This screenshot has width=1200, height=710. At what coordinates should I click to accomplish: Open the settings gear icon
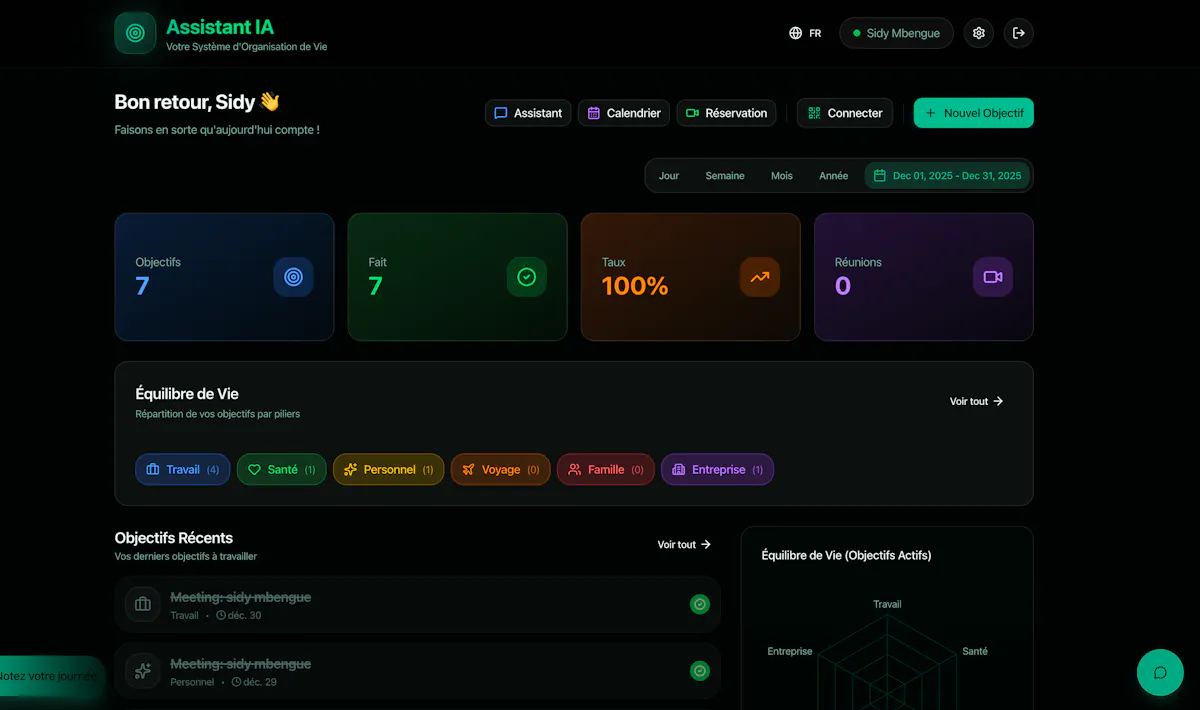(979, 33)
